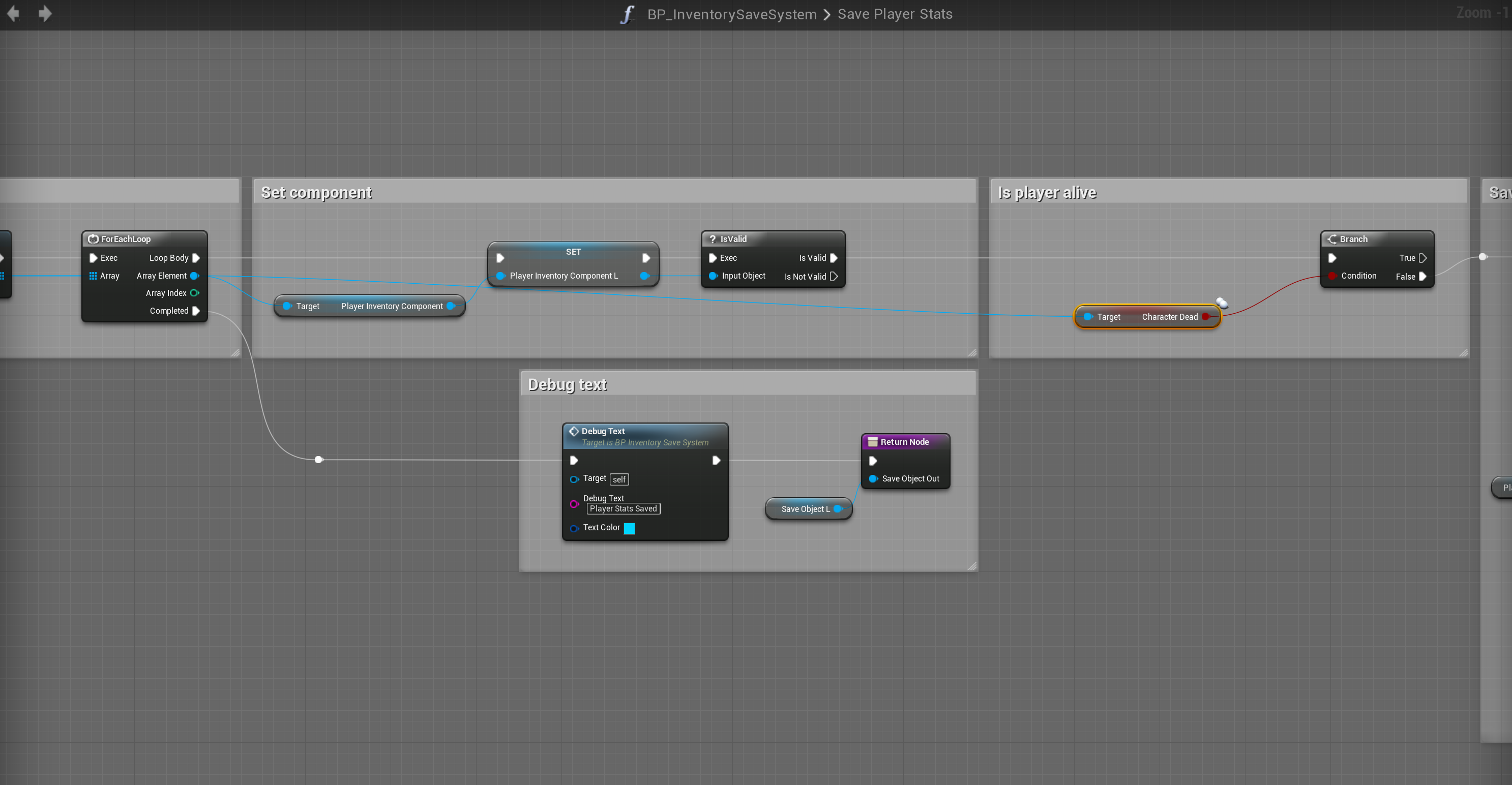The height and width of the screenshot is (785, 1512).
Task: Click the ForEachLoop node loop icon
Action: (x=93, y=239)
